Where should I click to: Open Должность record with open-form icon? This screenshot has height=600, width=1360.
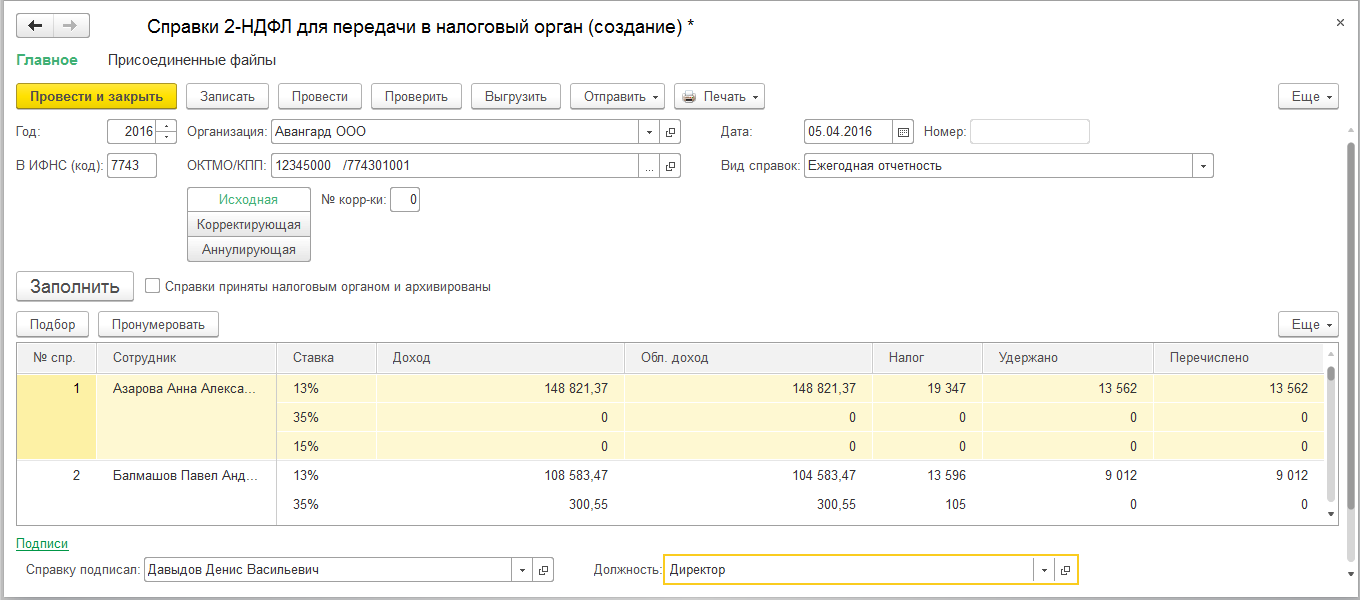pyautogui.click(x=1065, y=570)
